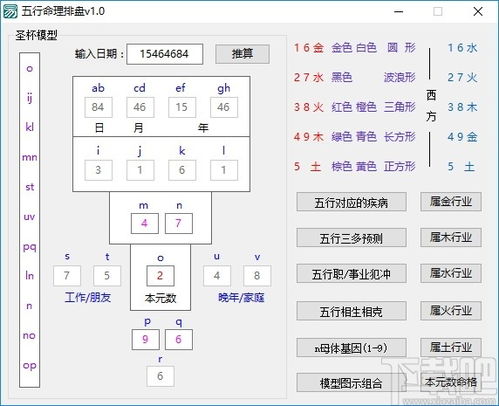Minimize the 五行命理排盘 window

pos(398,12)
